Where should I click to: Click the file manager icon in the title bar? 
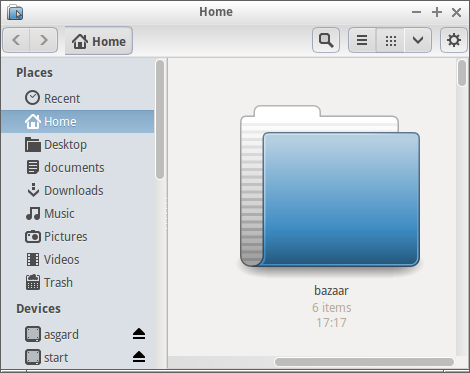click(15, 12)
